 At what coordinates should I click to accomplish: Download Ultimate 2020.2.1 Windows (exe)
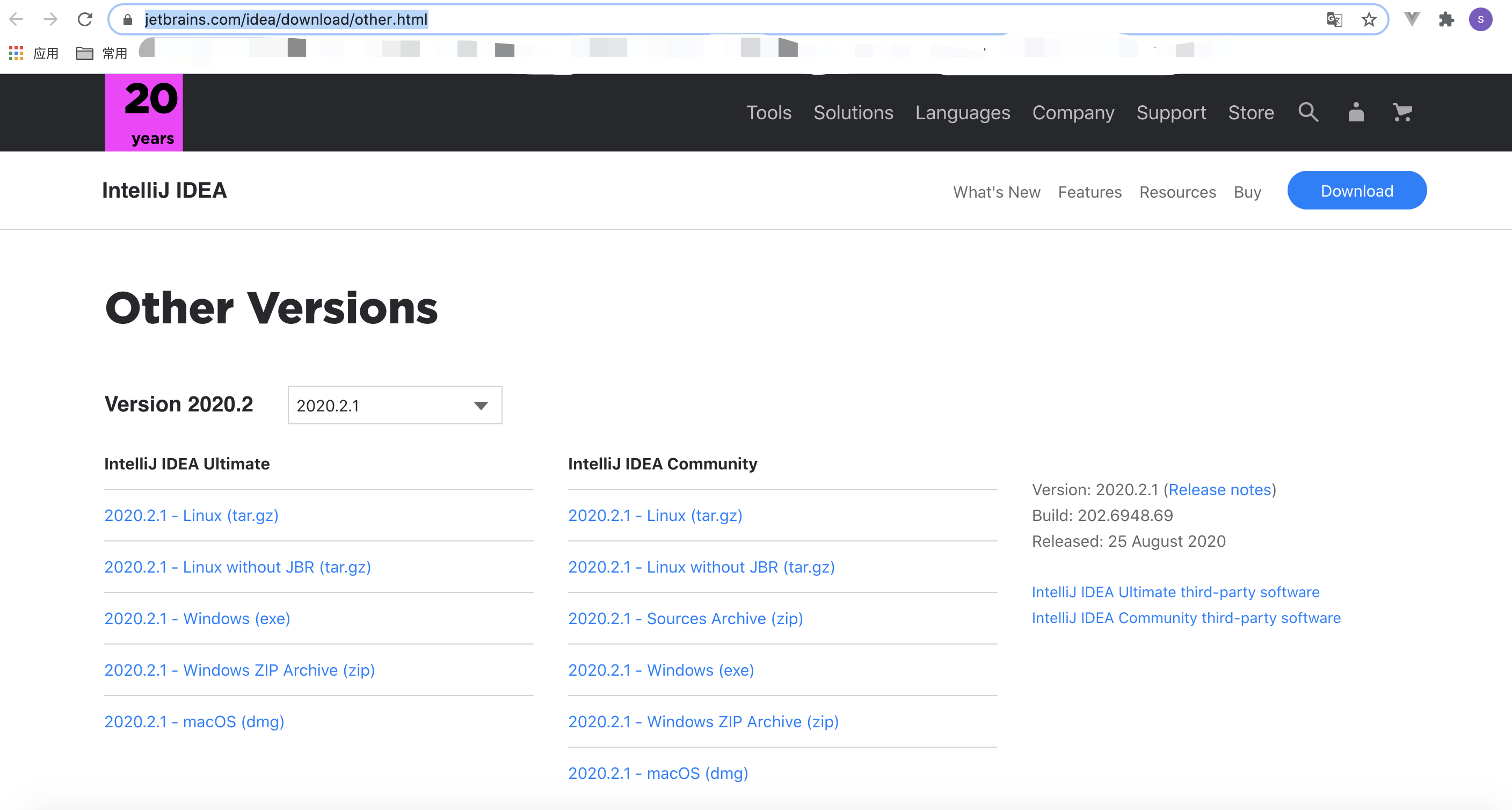tap(197, 619)
